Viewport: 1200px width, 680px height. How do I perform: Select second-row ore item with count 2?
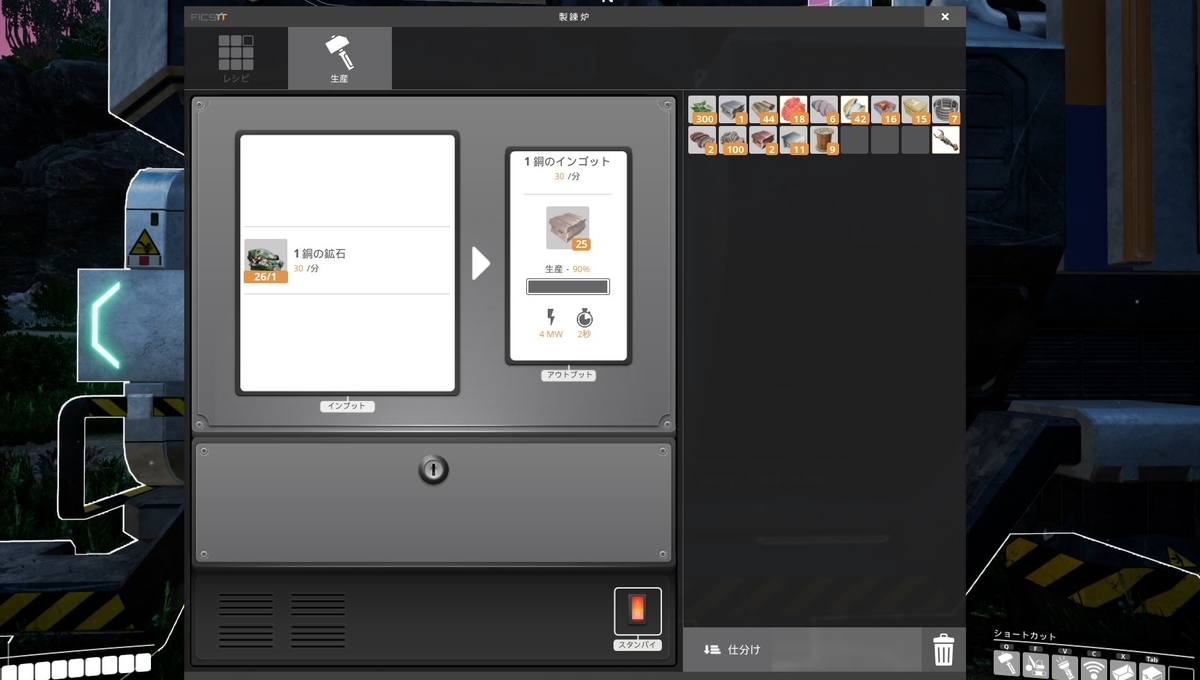click(703, 140)
